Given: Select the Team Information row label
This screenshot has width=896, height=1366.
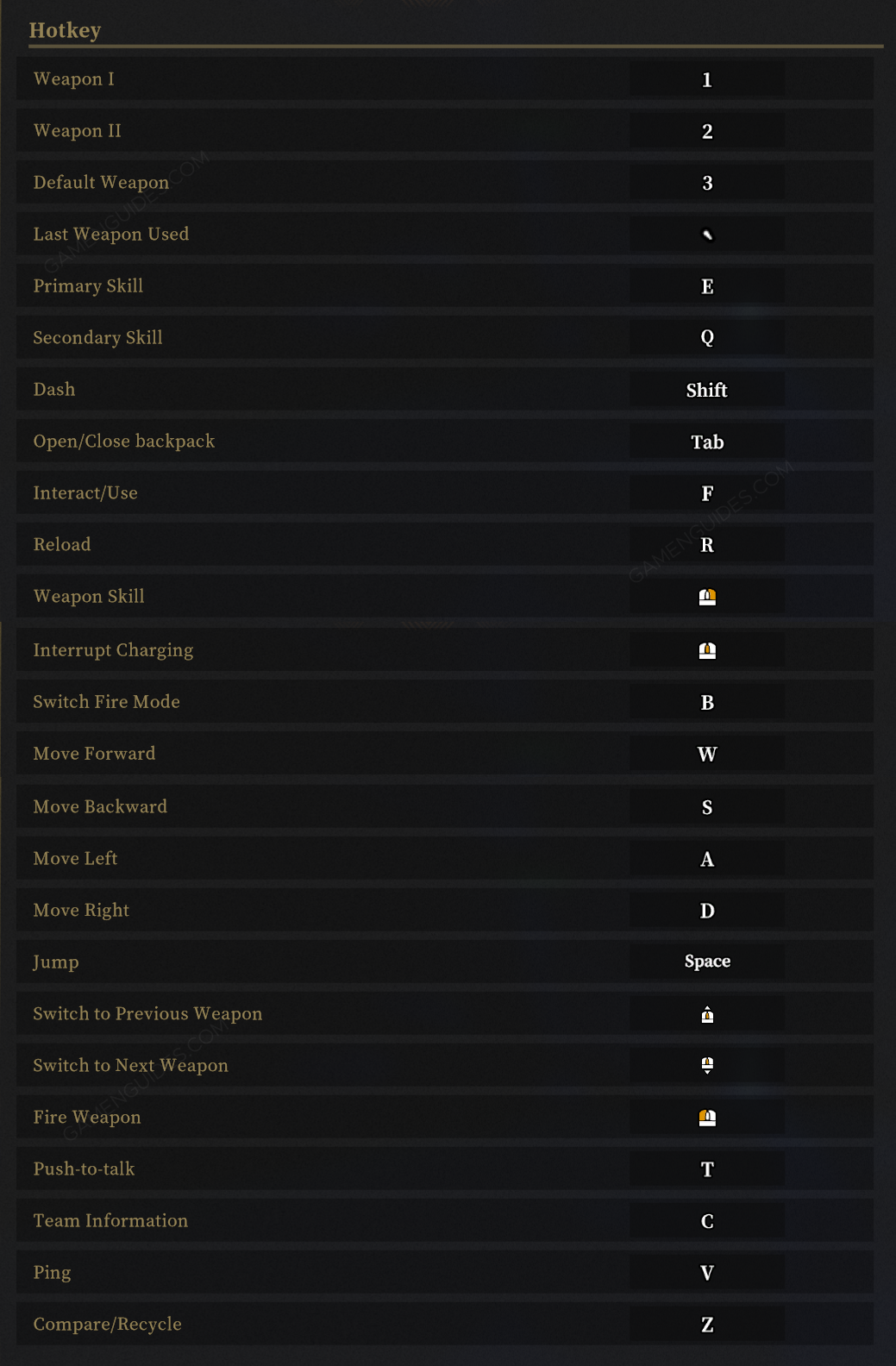Looking at the screenshot, I should coord(110,1220).
